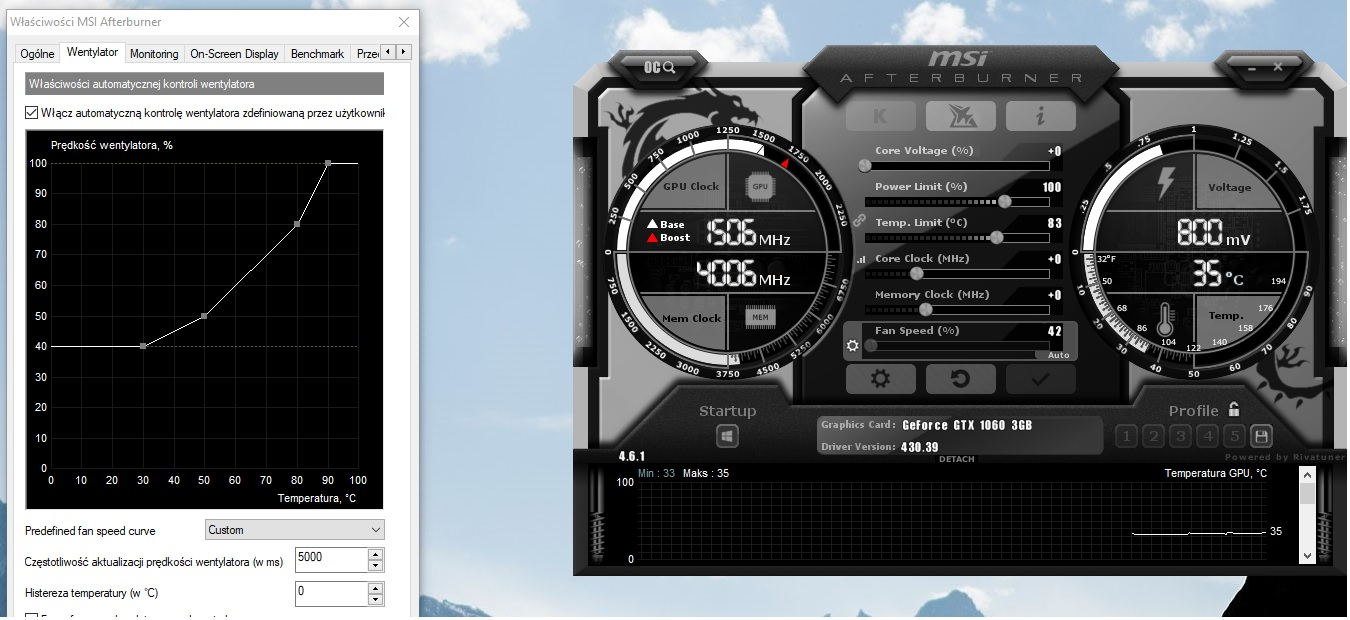Click the Core Clock slider handle
Screen dimensions: 1350x620
click(x=916, y=273)
